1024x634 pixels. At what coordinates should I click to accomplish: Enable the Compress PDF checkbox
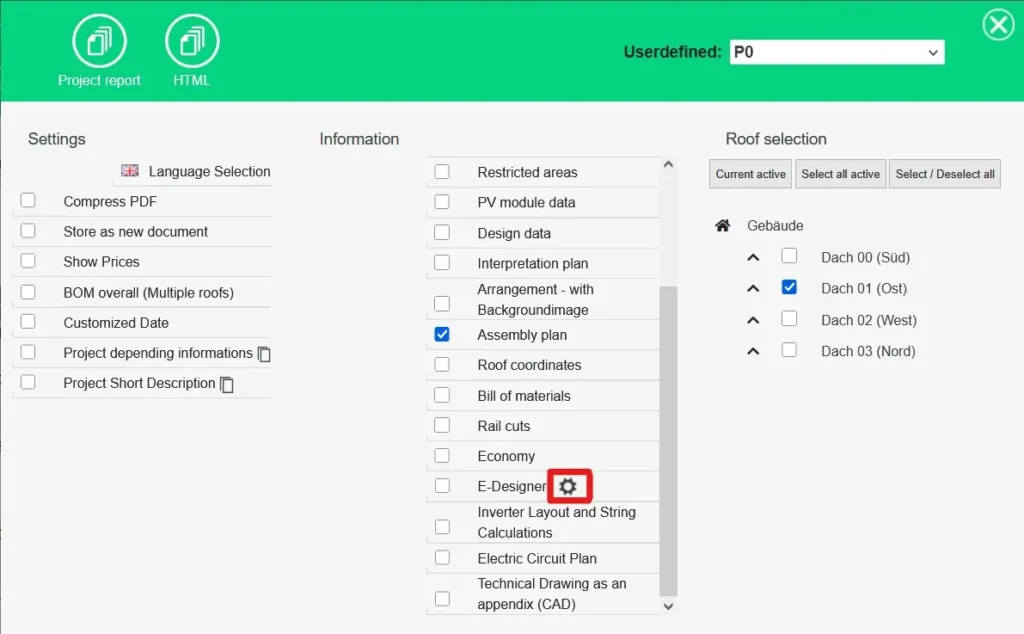pos(28,201)
